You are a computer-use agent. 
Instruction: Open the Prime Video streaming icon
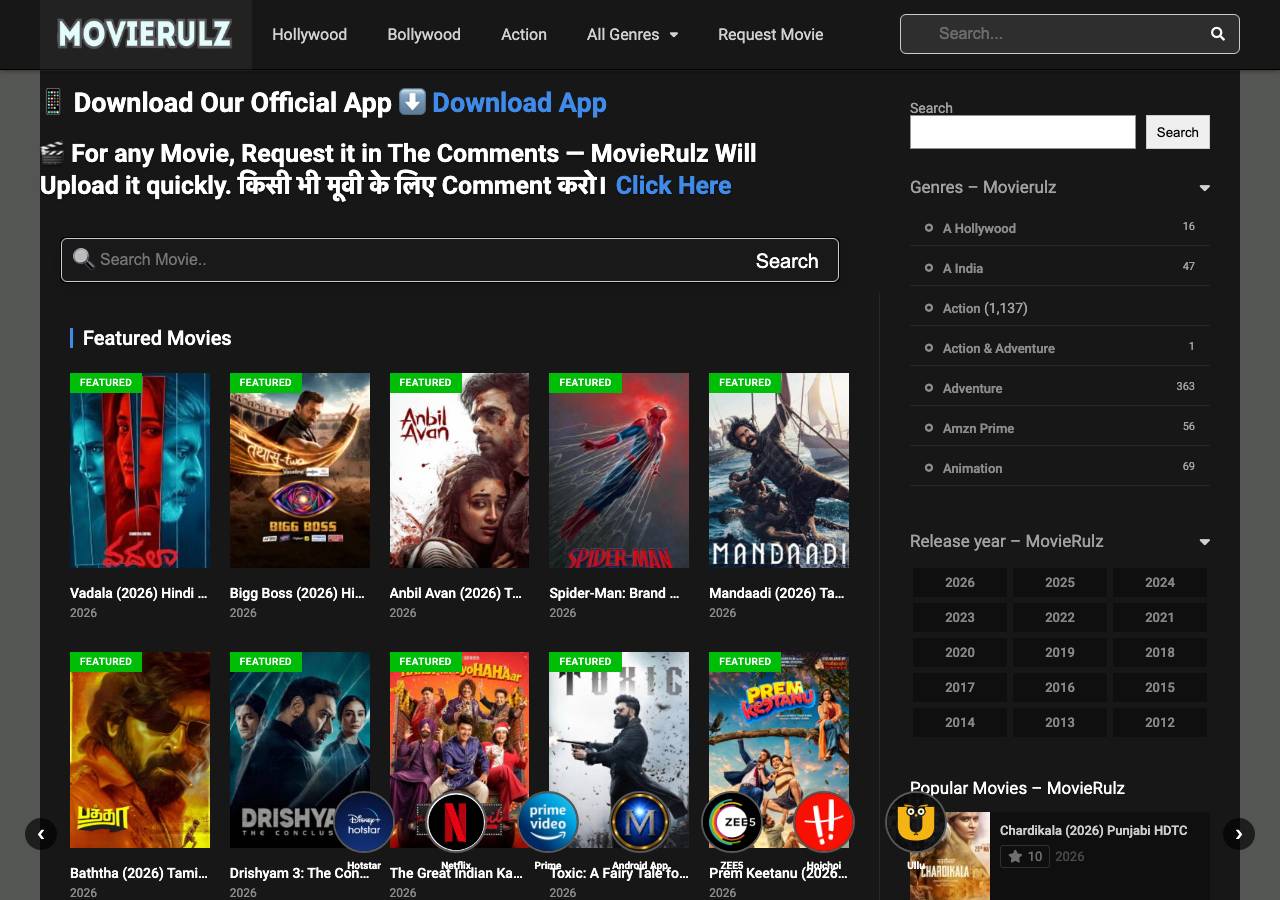tap(548, 823)
